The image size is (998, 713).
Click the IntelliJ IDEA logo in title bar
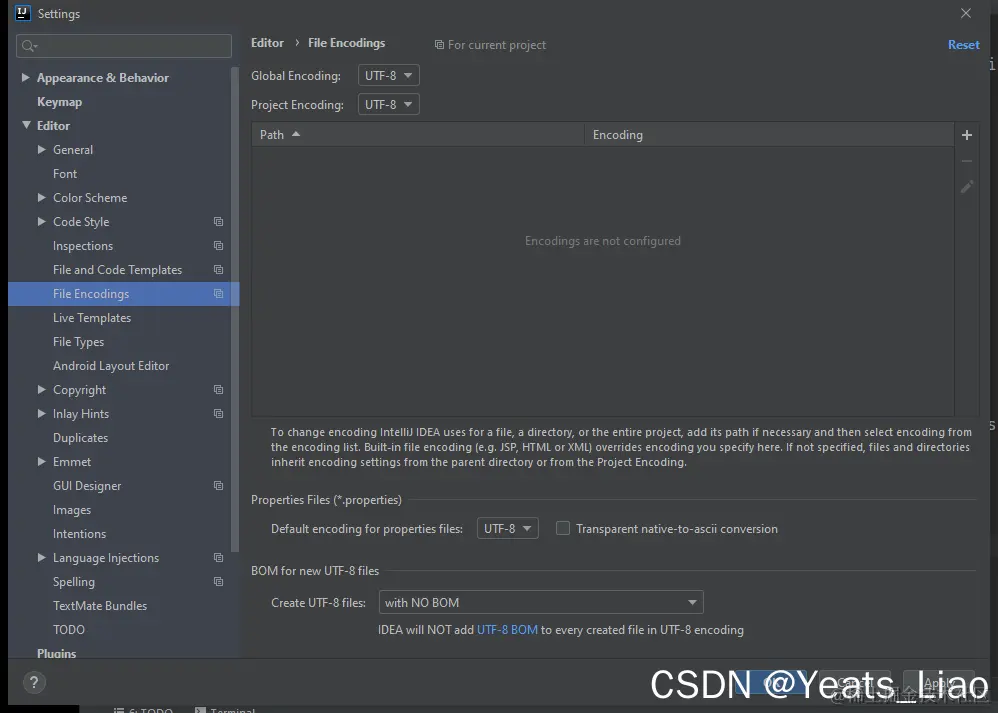[x=22, y=13]
